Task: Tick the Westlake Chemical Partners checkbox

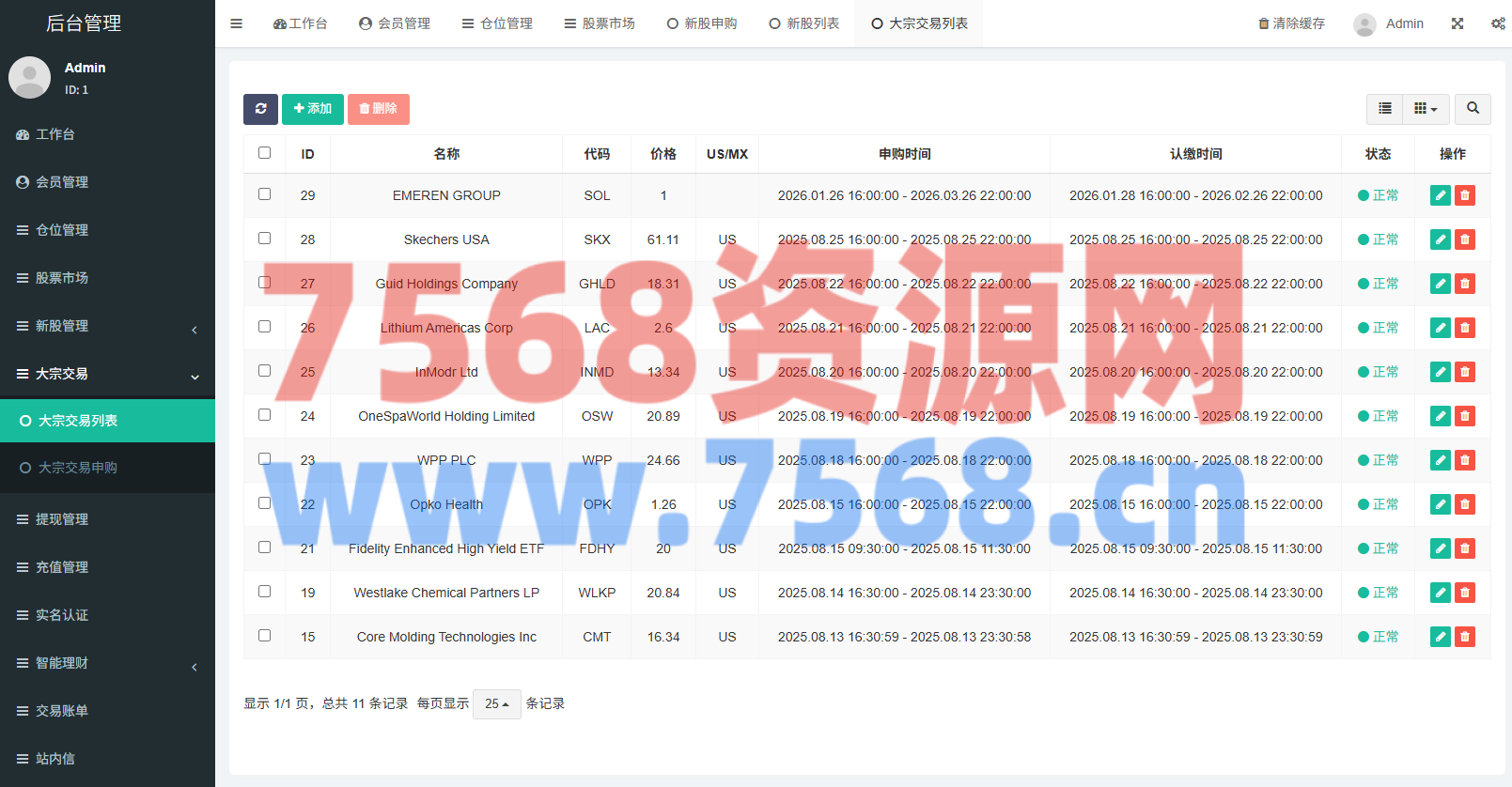Action: [x=264, y=592]
